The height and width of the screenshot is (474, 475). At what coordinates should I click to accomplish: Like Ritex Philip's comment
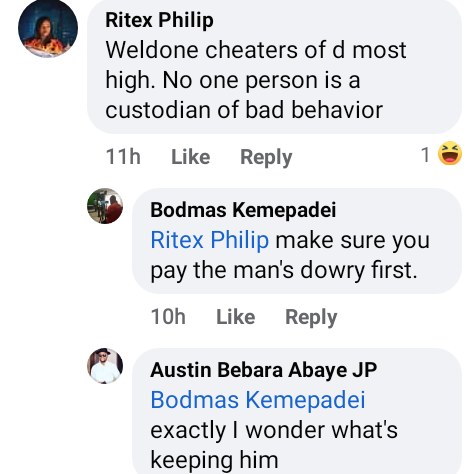click(190, 157)
